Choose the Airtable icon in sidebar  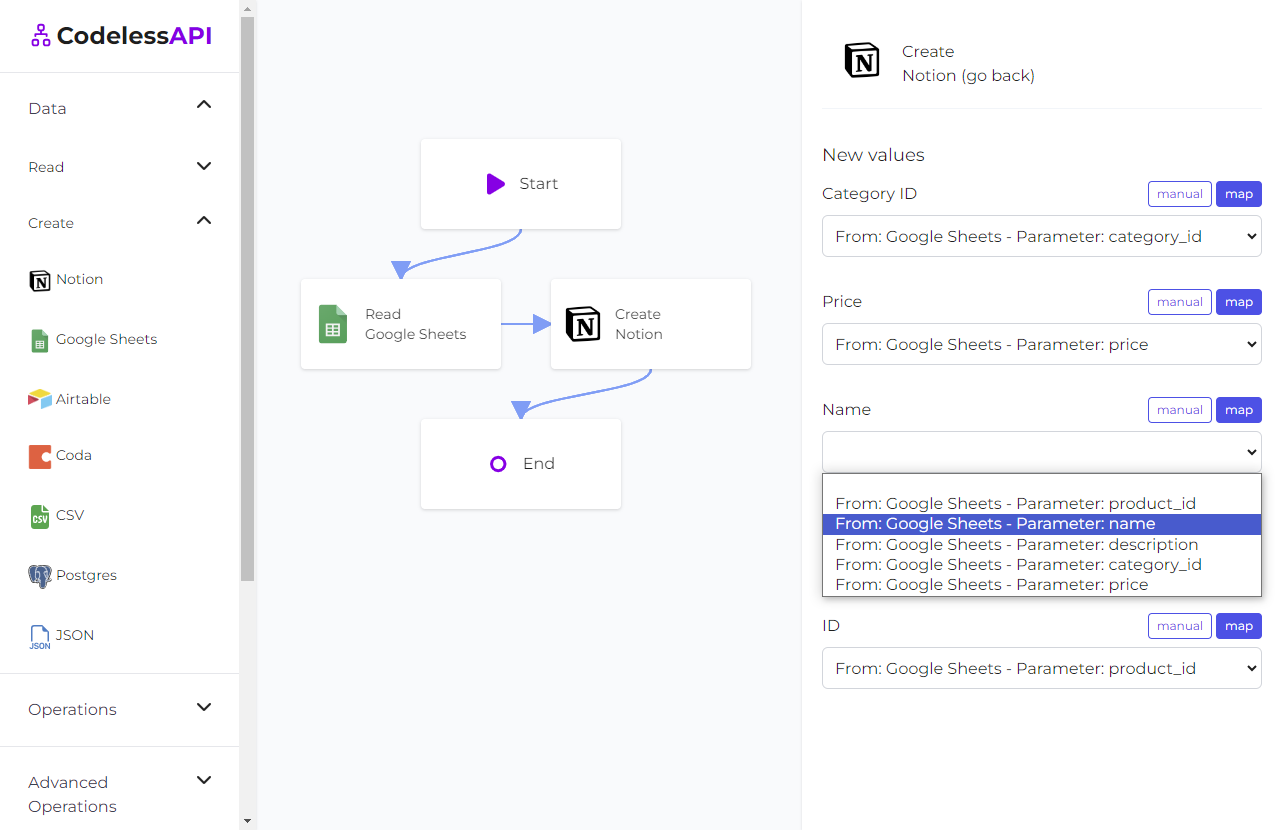[40, 399]
